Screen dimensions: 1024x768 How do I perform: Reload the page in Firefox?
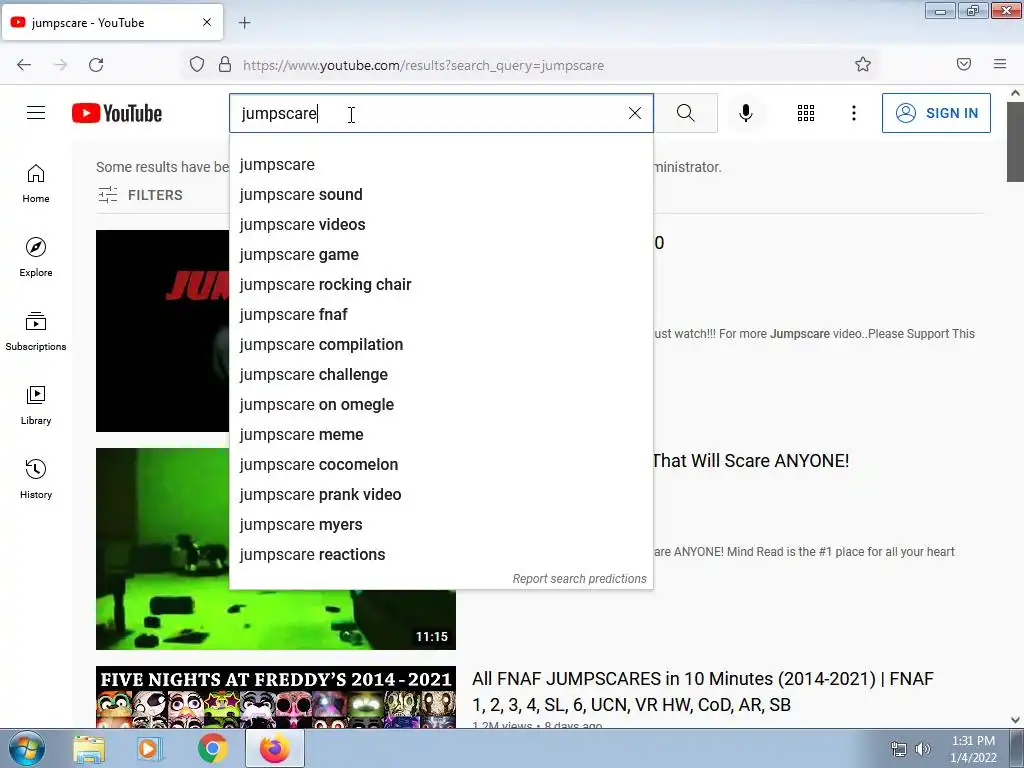[96, 65]
